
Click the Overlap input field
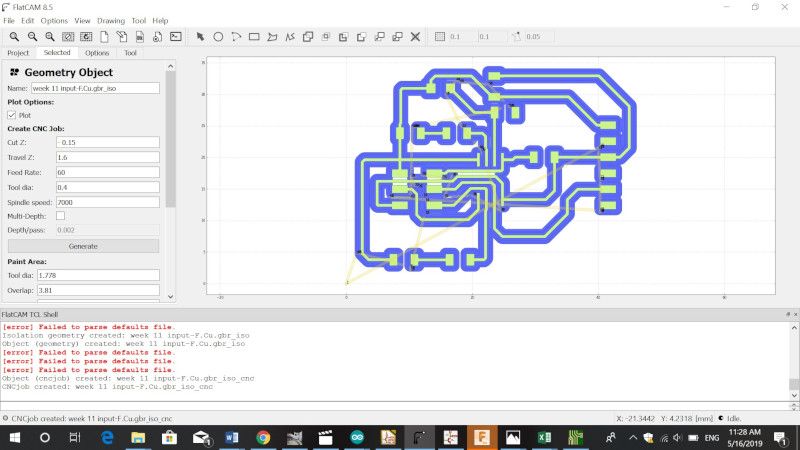(98, 290)
